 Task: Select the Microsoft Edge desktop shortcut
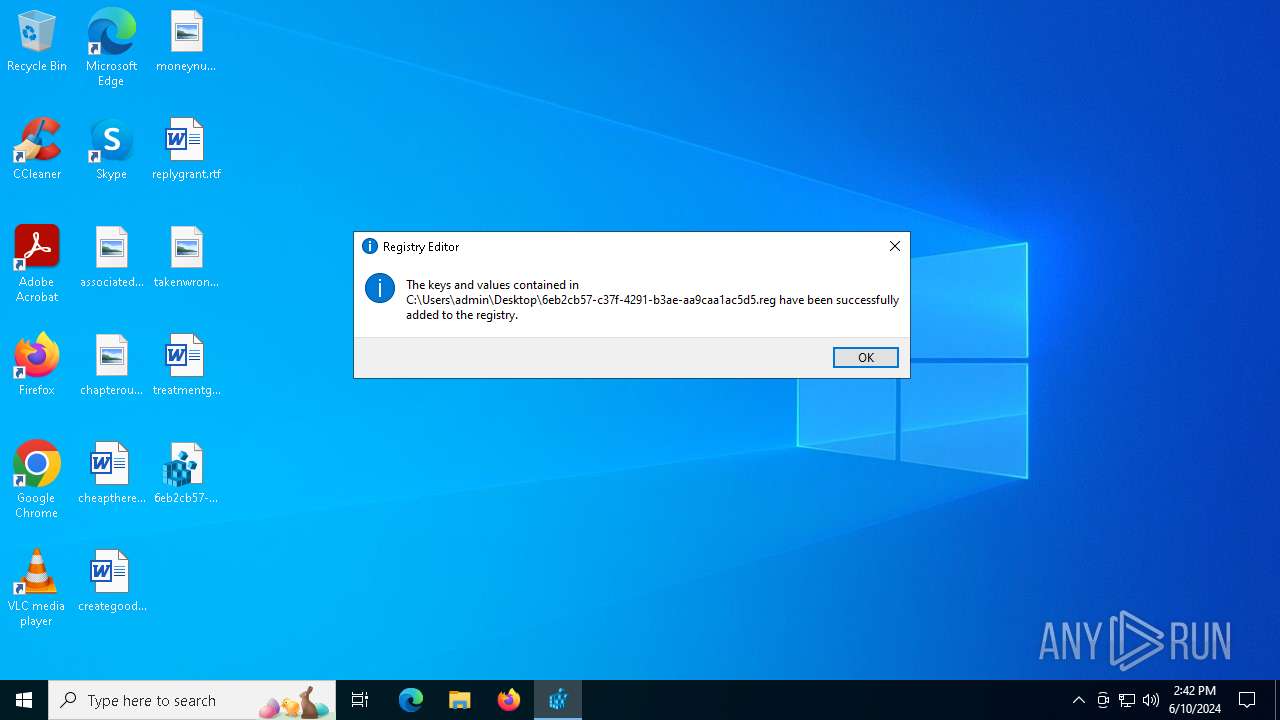pos(111,48)
